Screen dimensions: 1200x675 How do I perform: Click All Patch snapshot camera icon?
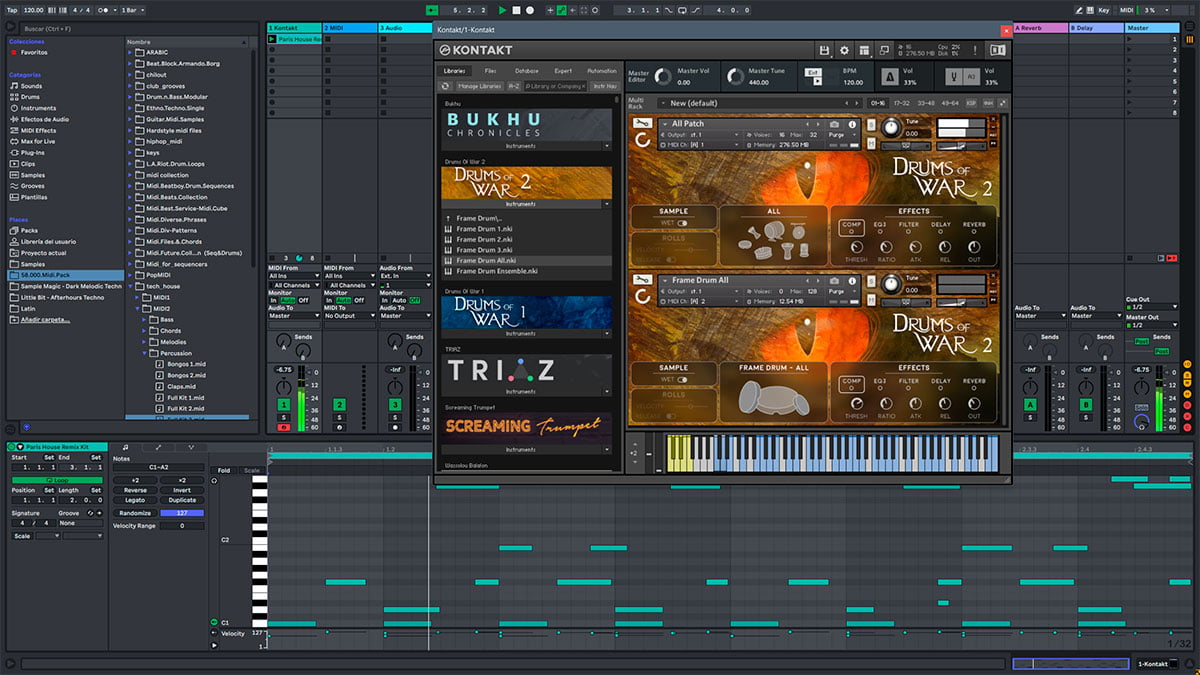tap(835, 124)
